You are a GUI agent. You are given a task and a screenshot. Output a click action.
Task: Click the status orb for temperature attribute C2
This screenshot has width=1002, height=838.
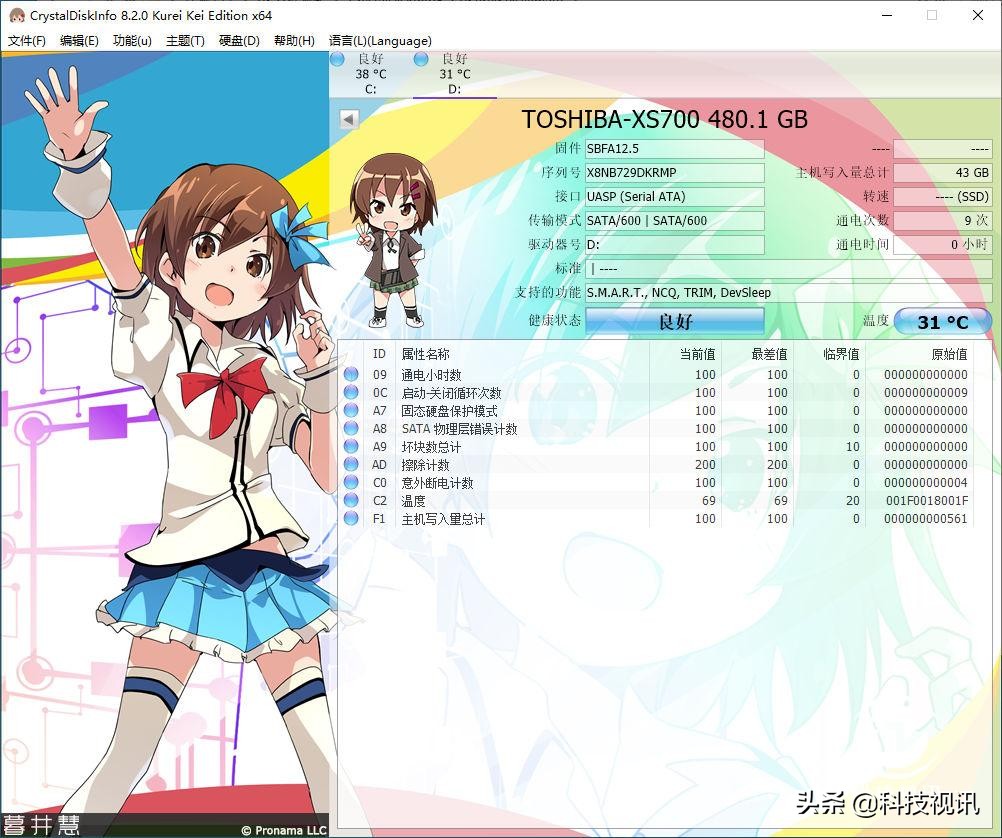[x=351, y=501]
